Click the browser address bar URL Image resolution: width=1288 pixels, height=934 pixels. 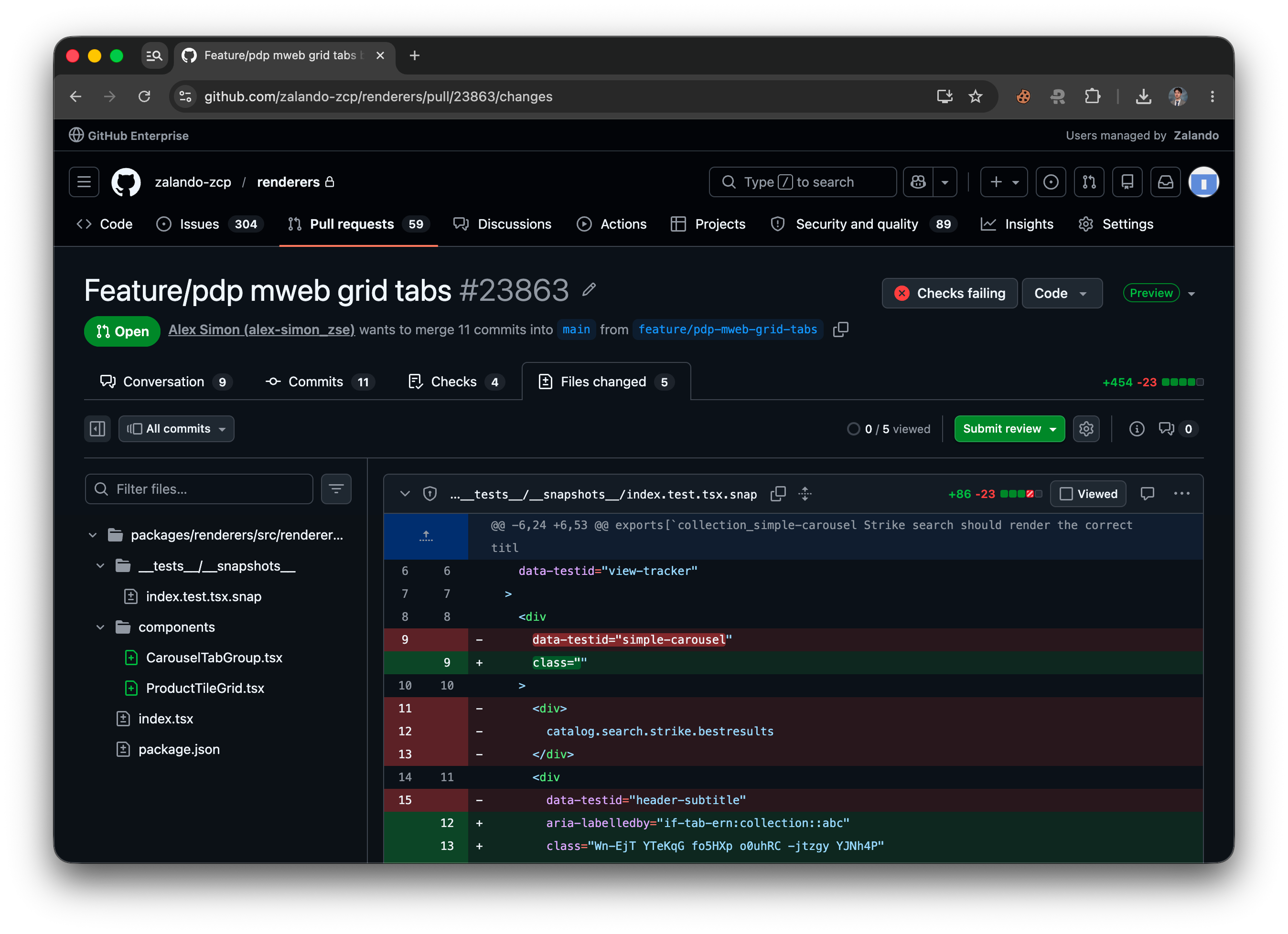[x=378, y=96]
